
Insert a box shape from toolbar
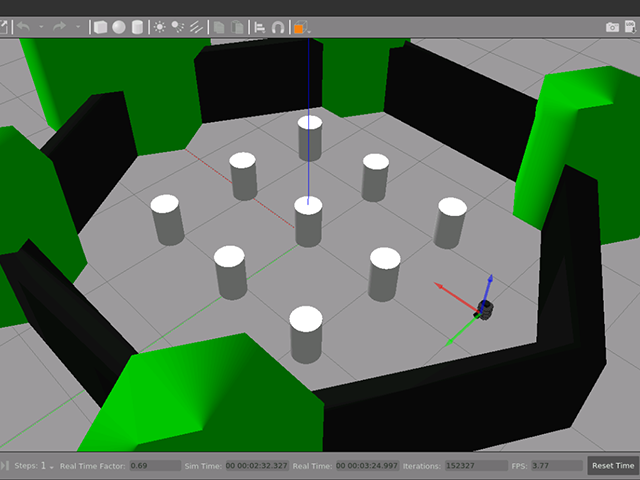pos(100,27)
